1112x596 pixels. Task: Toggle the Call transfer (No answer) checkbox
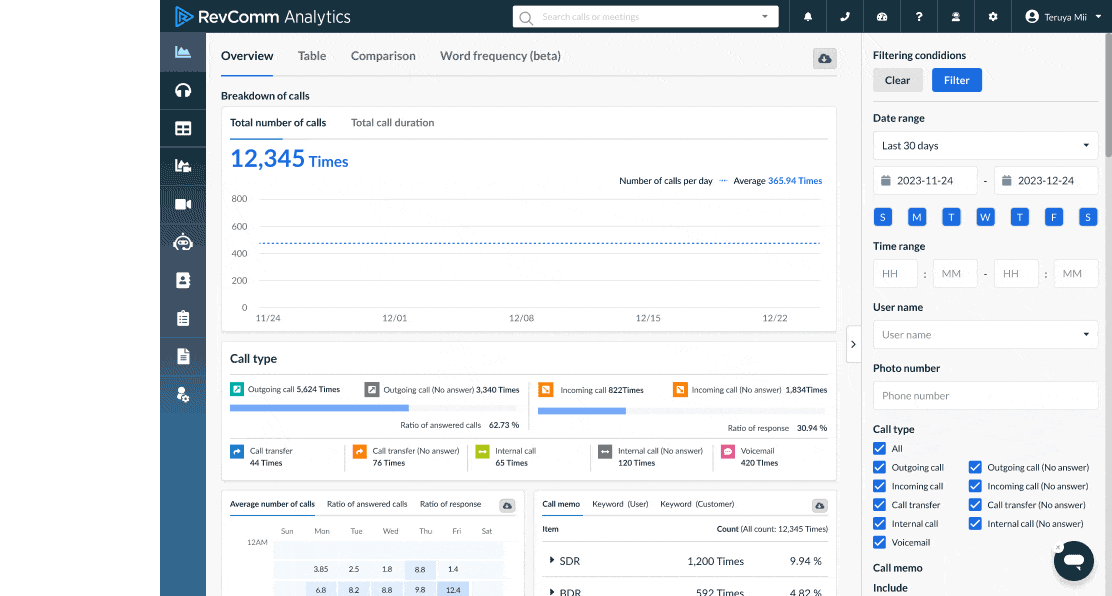pyautogui.click(x=975, y=505)
